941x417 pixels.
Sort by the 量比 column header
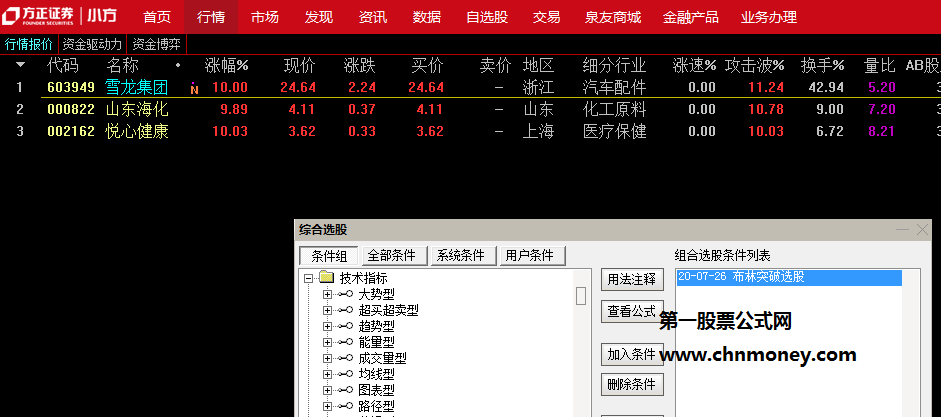click(879, 65)
